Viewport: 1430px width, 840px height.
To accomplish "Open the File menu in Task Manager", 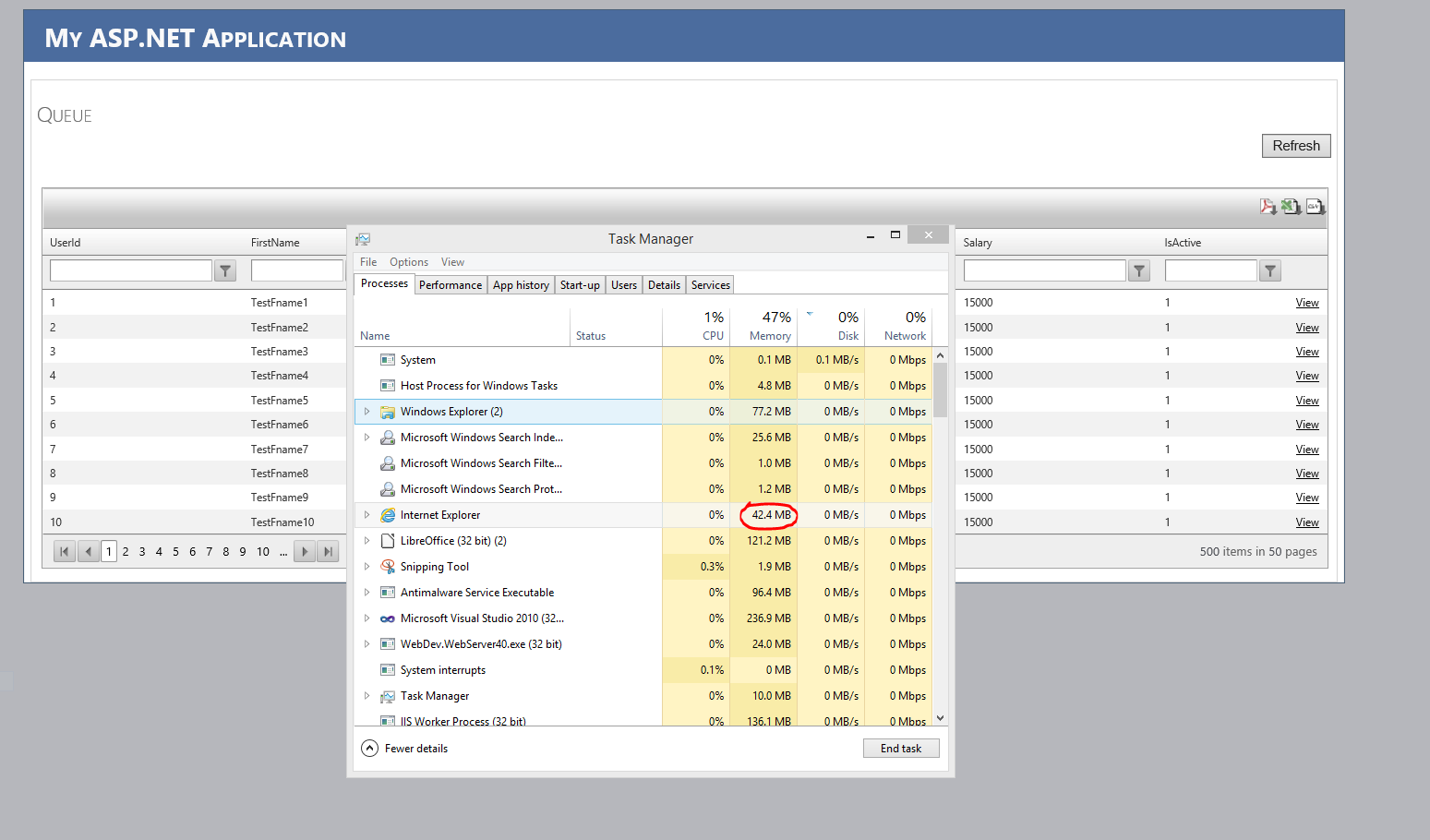I will (x=368, y=262).
